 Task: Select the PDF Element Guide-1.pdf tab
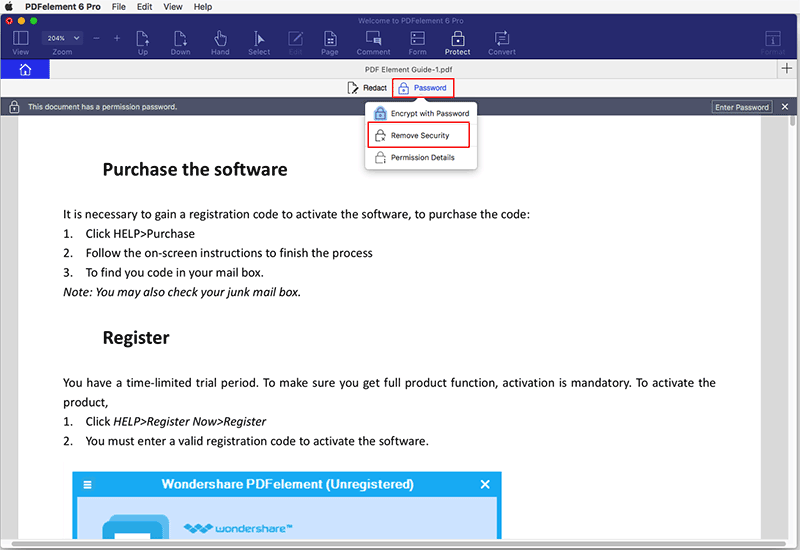point(408,69)
